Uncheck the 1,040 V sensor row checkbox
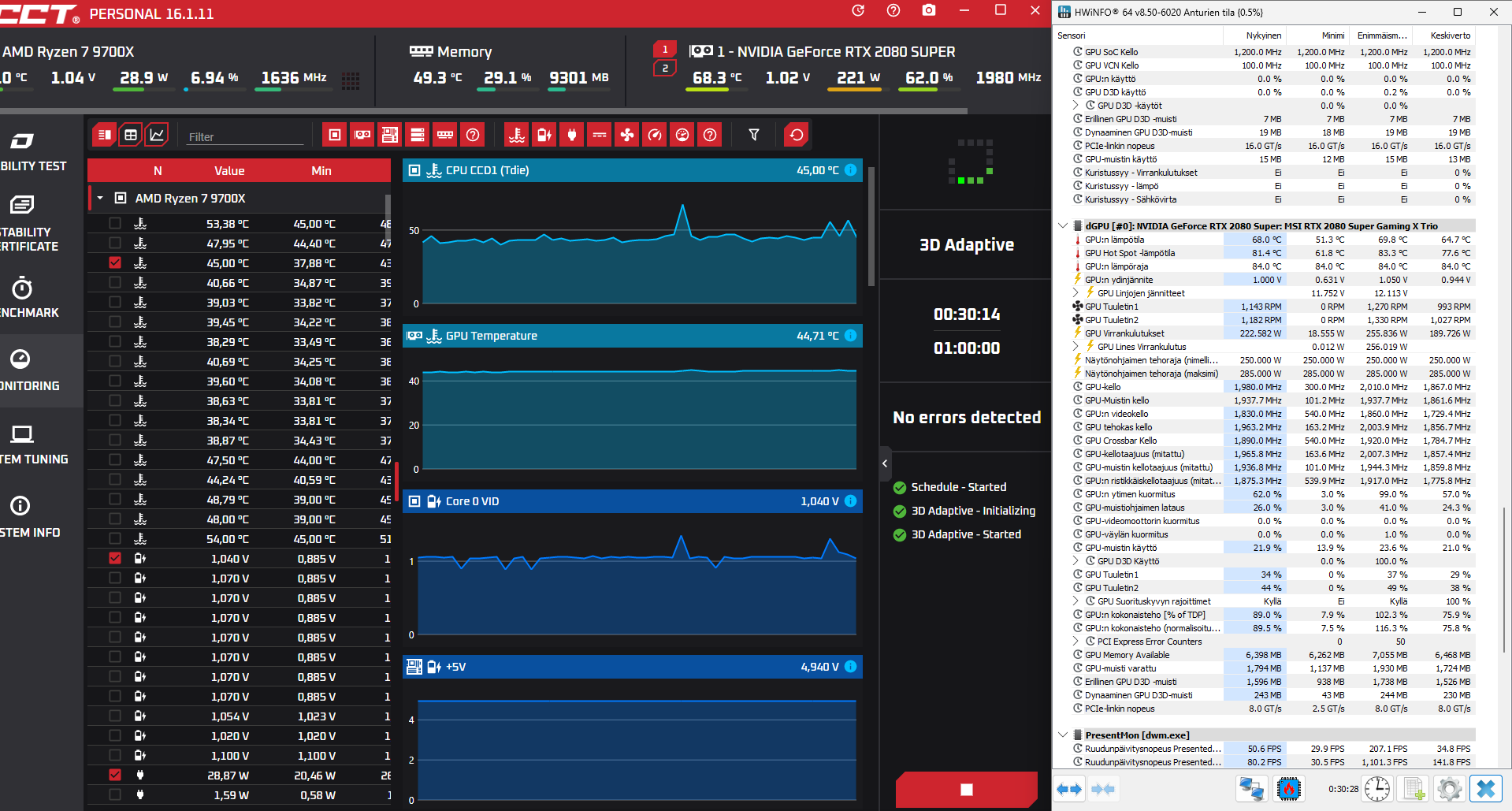Screen dimensions: 1512x811 (115, 559)
